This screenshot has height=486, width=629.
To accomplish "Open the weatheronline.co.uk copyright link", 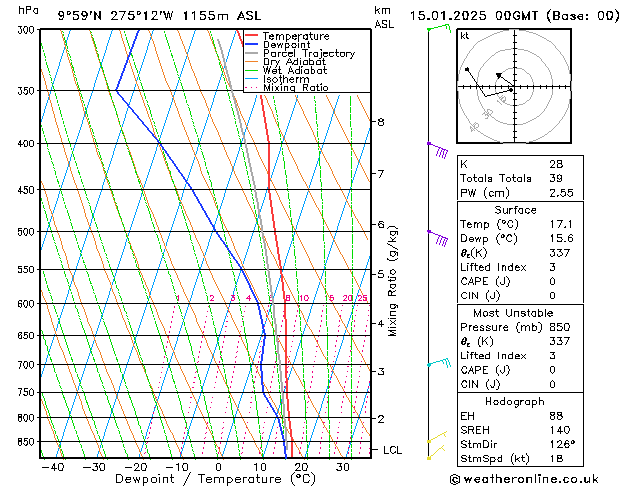I will [x=524, y=479].
